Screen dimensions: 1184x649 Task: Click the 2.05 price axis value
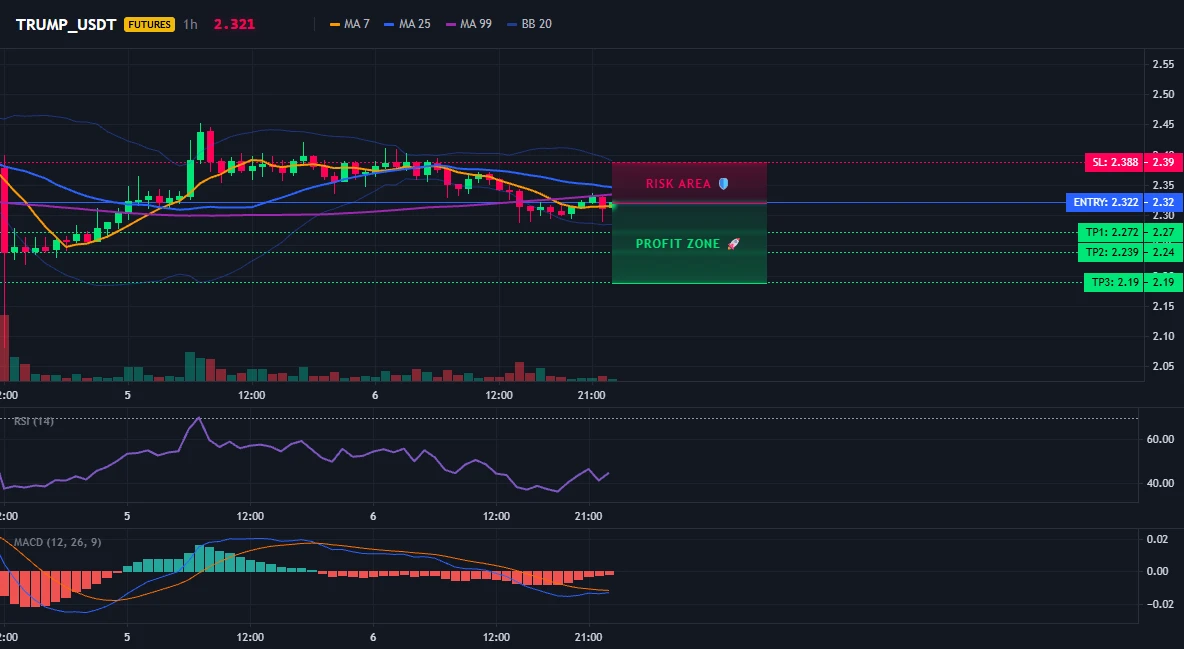pos(1163,366)
